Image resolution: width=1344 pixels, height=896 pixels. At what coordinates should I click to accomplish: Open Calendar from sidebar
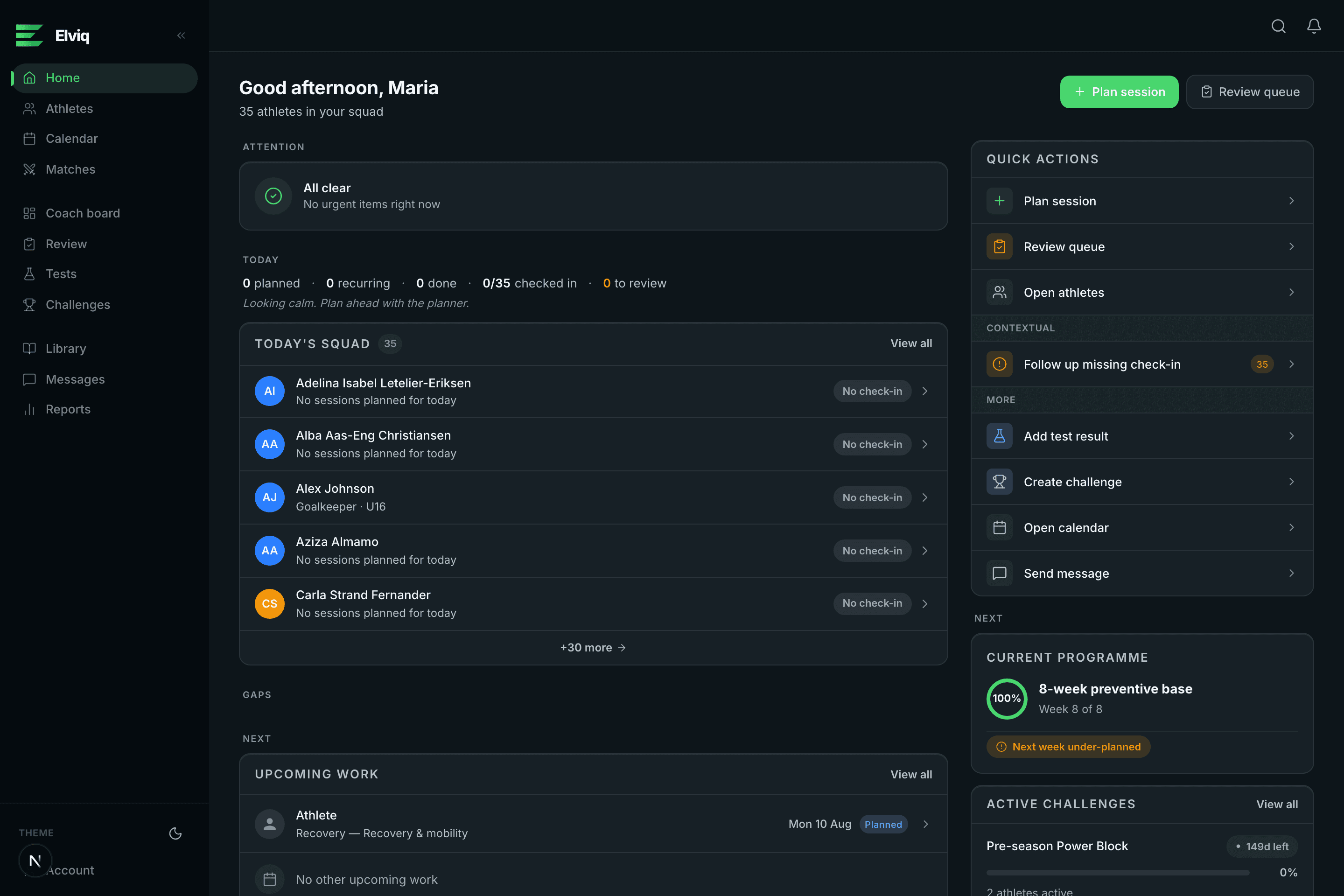click(x=105, y=139)
